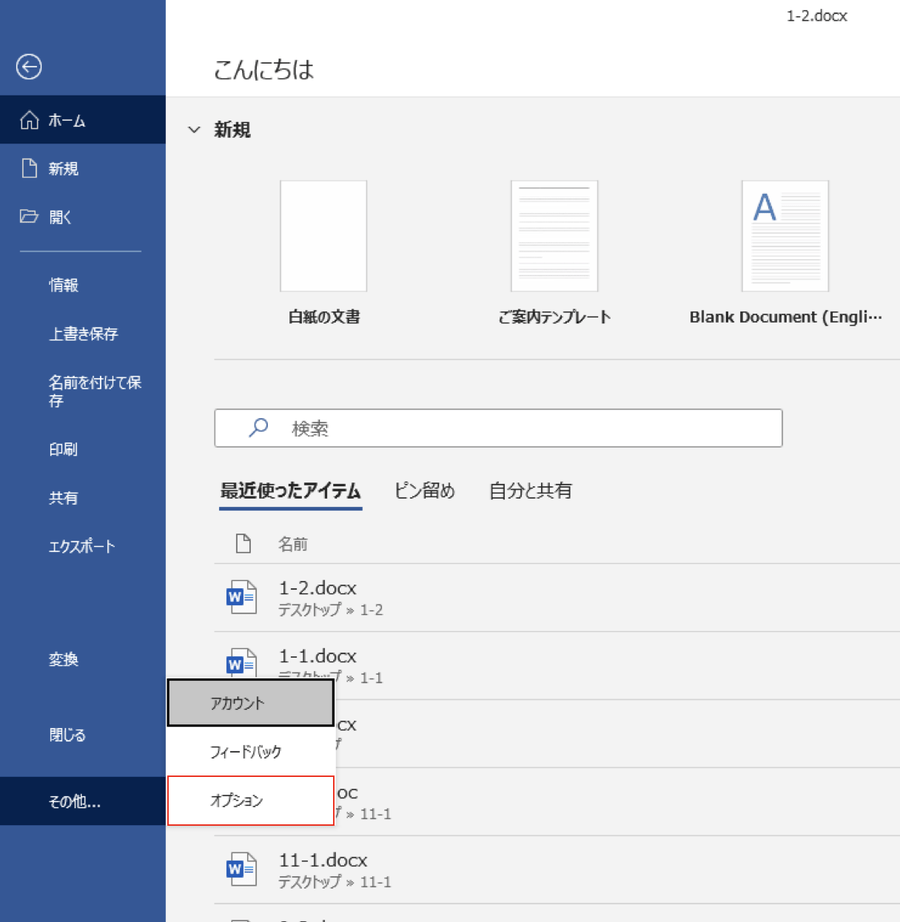
Task: Click the Open folder icon in sidebar
Action: [x=29, y=216]
